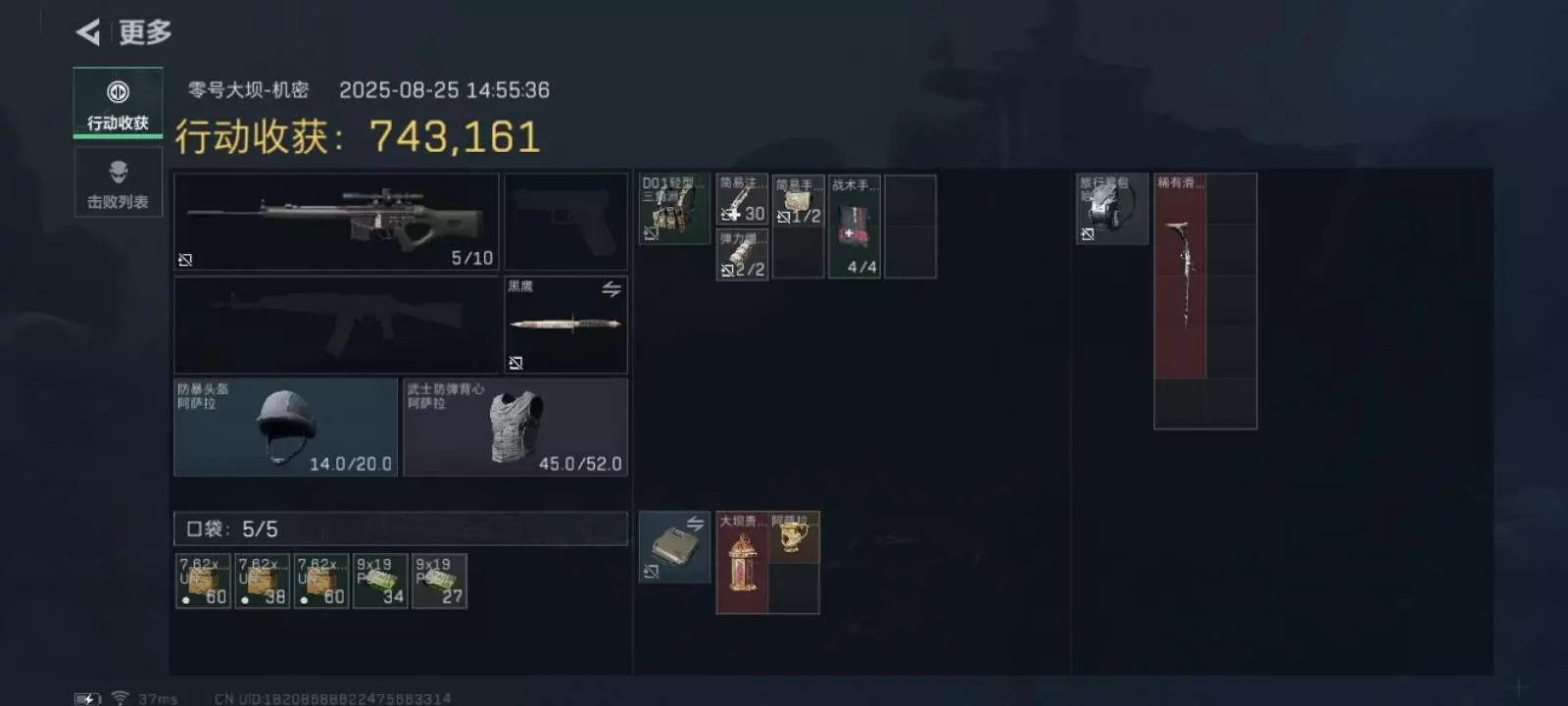Select the 旅行背包 backpack item
The height and width of the screenshot is (706, 1568).
click(1112, 209)
